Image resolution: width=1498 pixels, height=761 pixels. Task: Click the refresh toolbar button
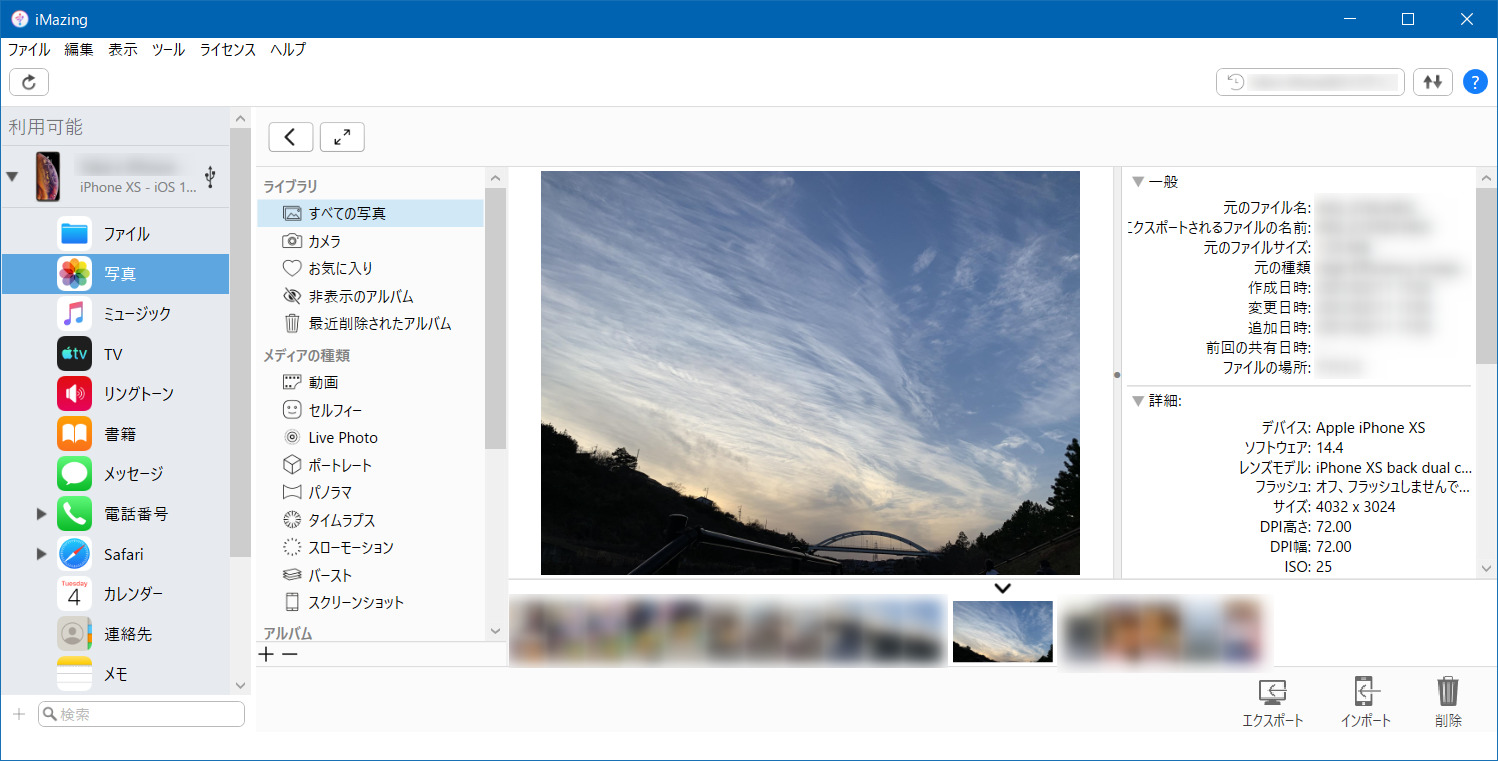coord(29,82)
